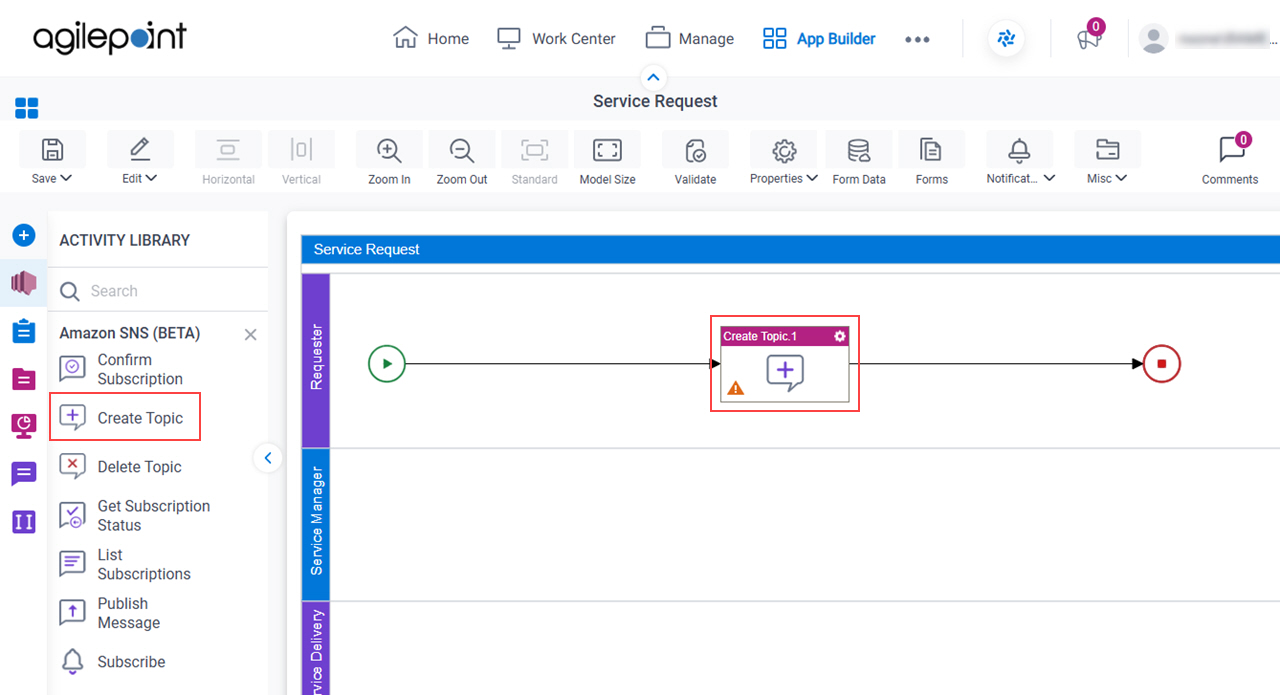Select the Standard size icon
The image size is (1280, 695).
pos(535,150)
